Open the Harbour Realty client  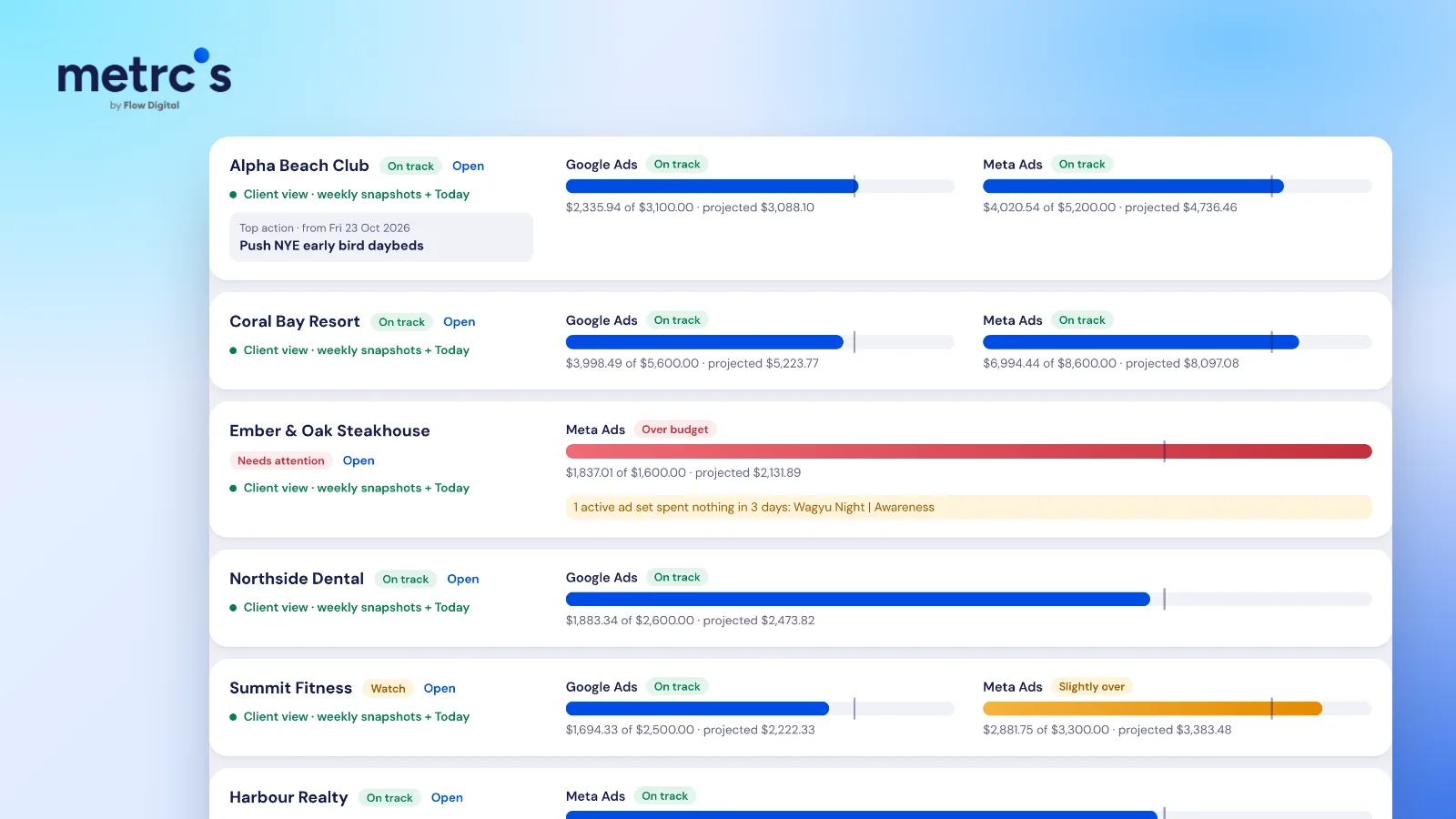[447, 798]
